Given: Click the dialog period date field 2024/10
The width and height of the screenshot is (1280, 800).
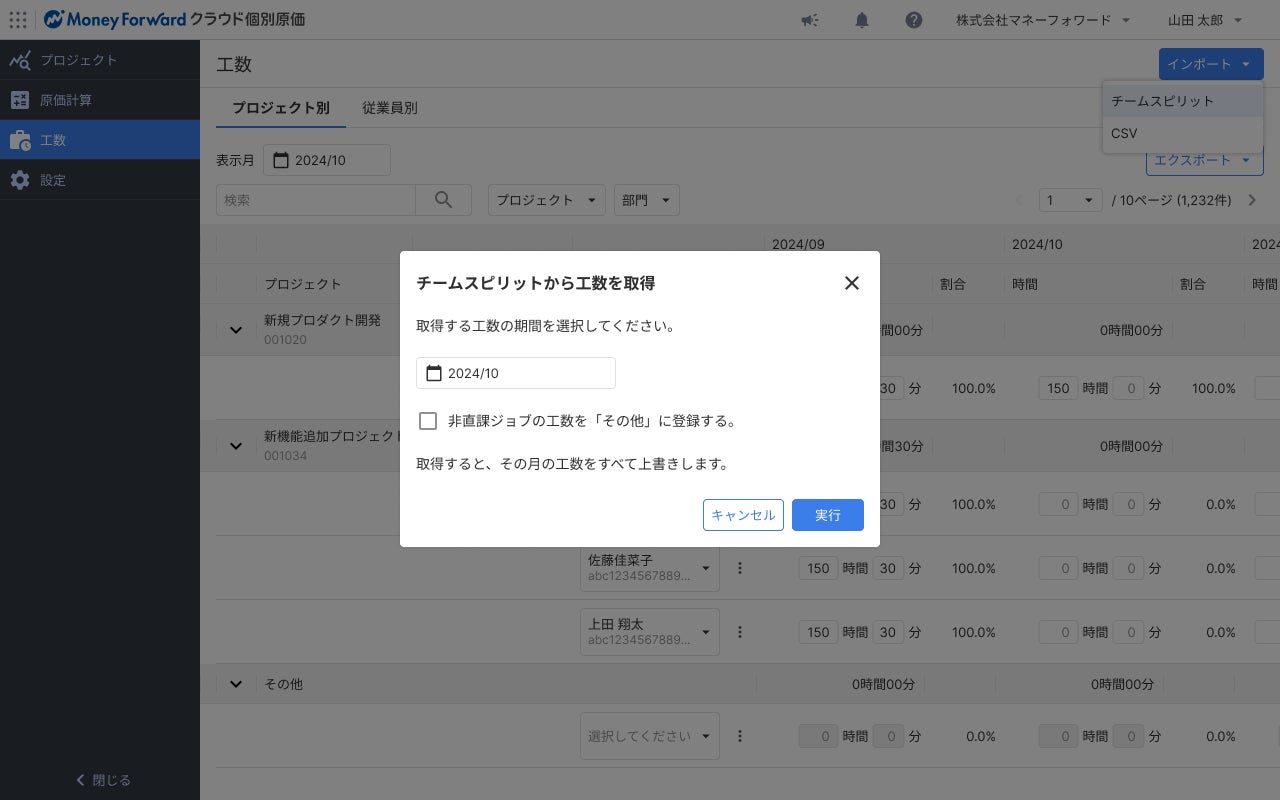Looking at the screenshot, I should [x=515, y=373].
